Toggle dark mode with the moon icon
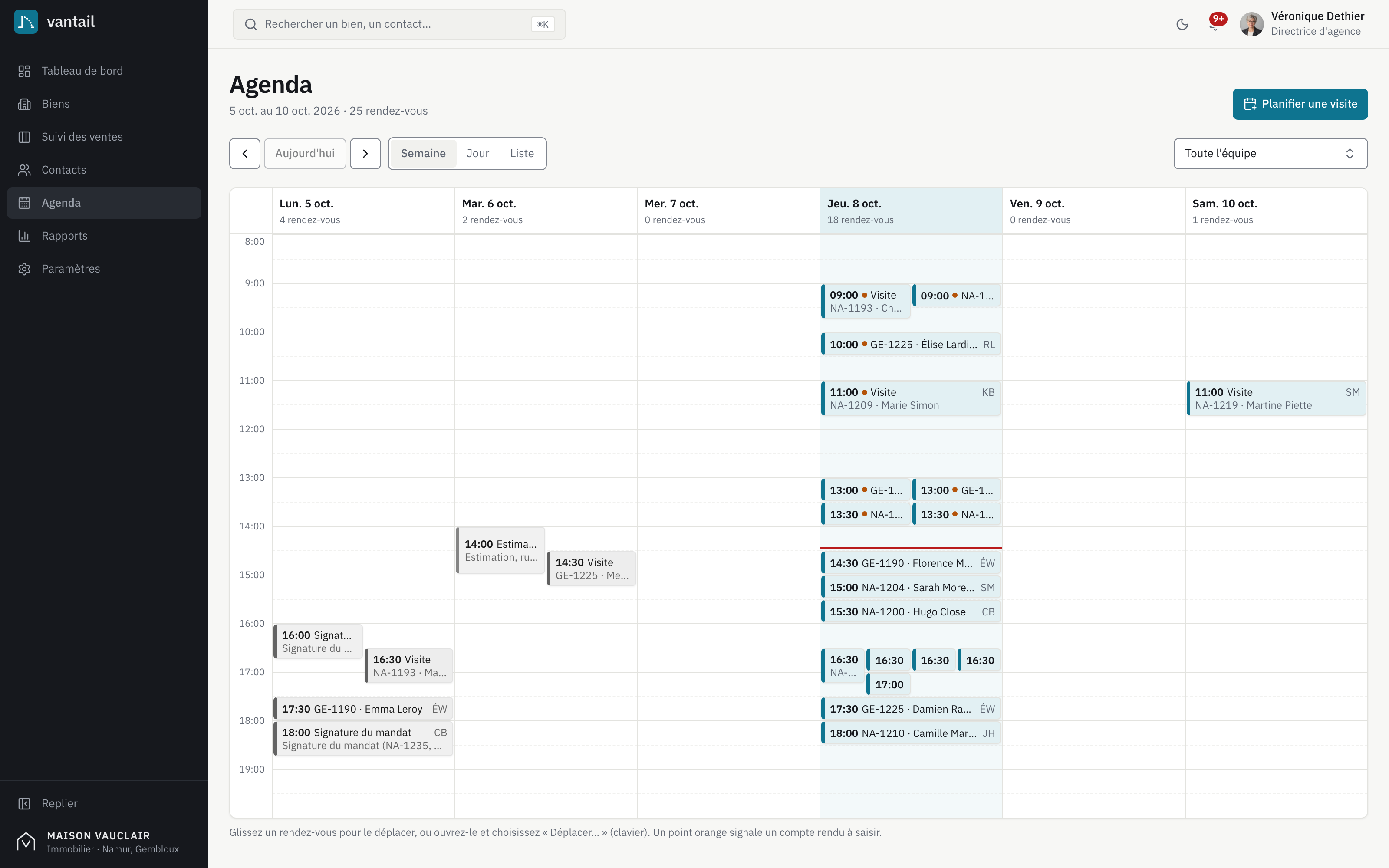The image size is (1389, 868). (1182, 24)
